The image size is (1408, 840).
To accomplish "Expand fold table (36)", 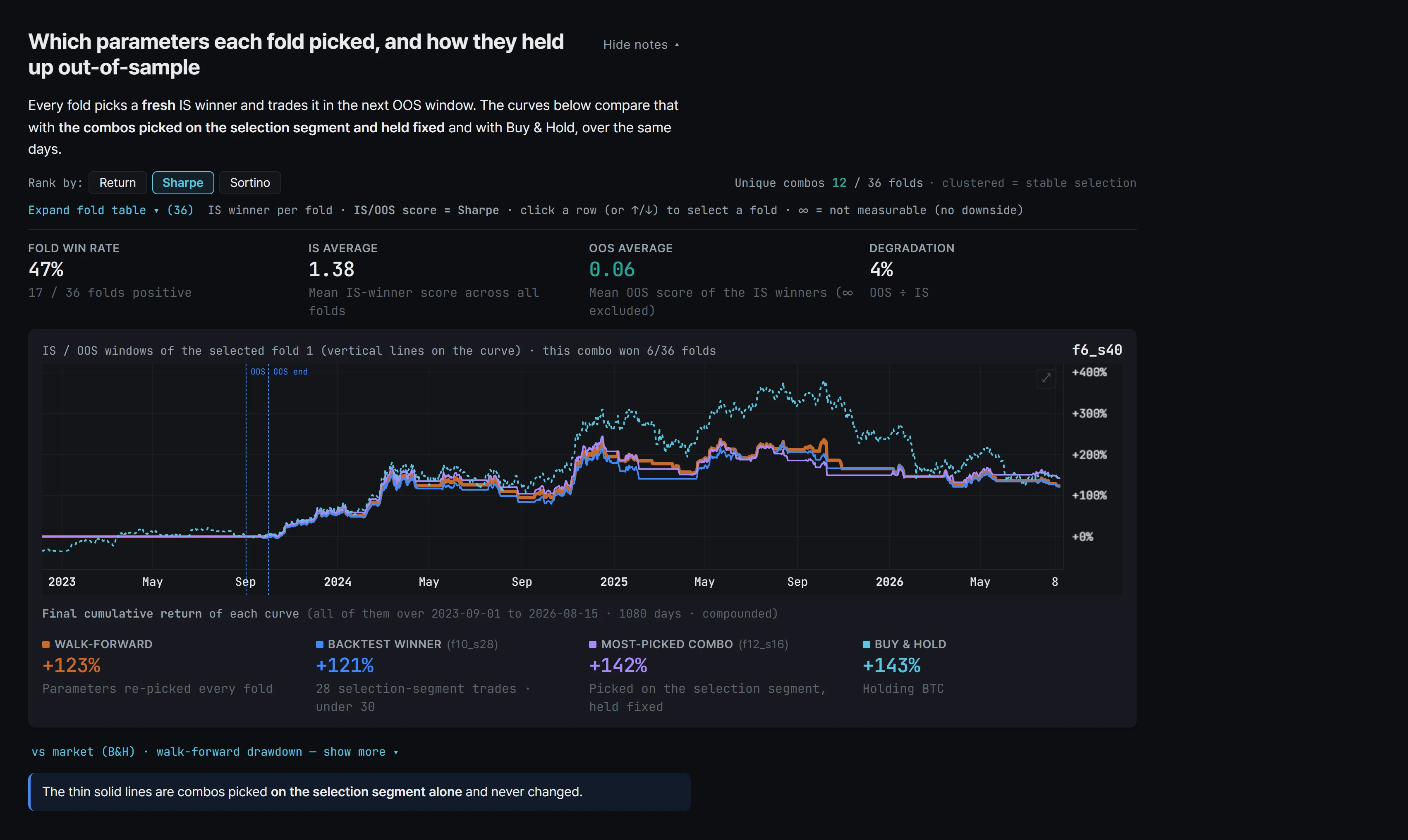I will click(111, 210).
